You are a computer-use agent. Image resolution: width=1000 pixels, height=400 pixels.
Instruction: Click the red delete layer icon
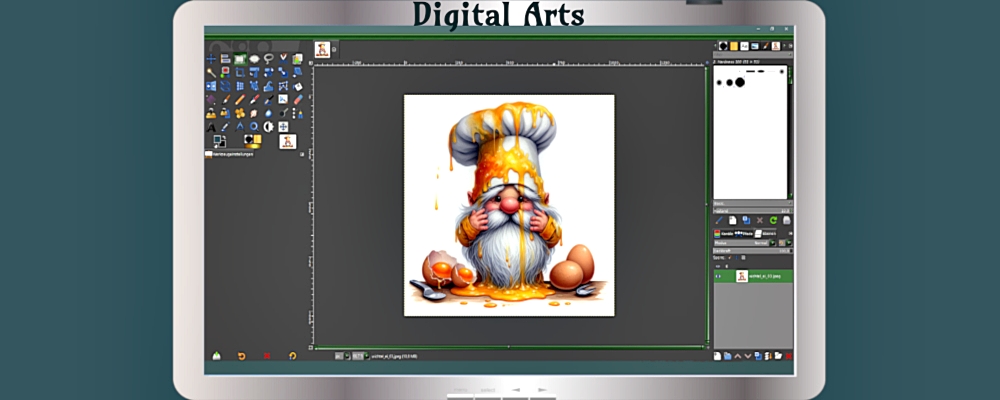tap(789, 355)
